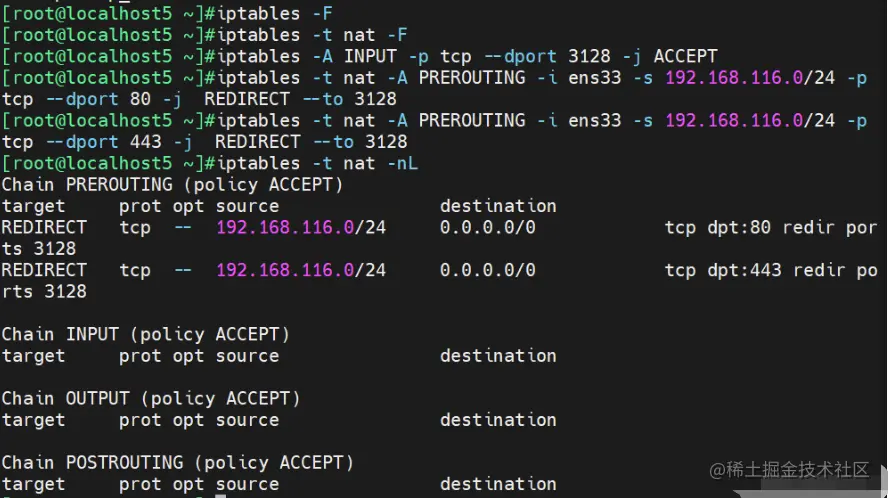Click "0.0.0.0/0" destination in the dpt:80 row
Viewport: 888px width, 498px height.
tap(488, 228)
